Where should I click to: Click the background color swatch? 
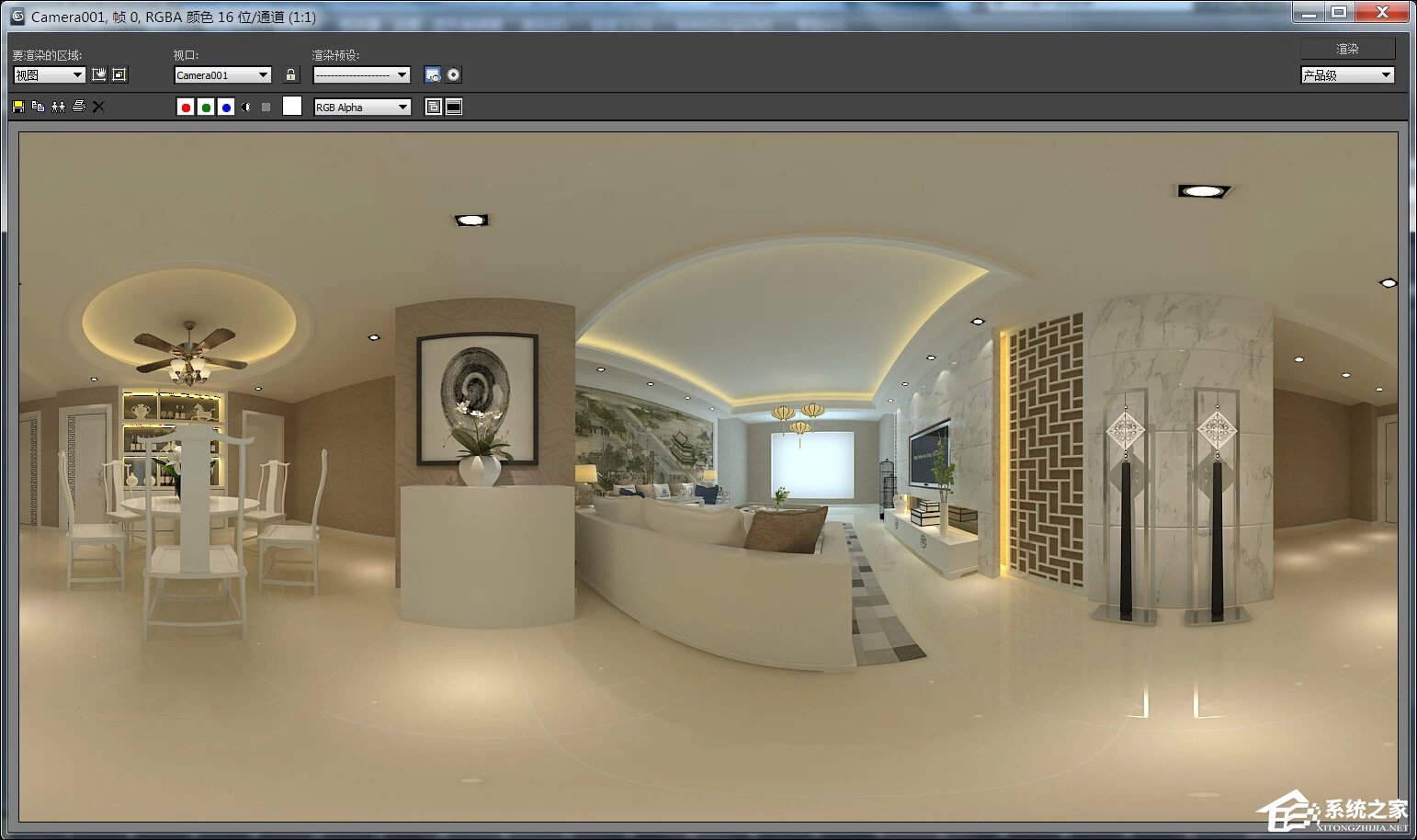pos(291,107)
